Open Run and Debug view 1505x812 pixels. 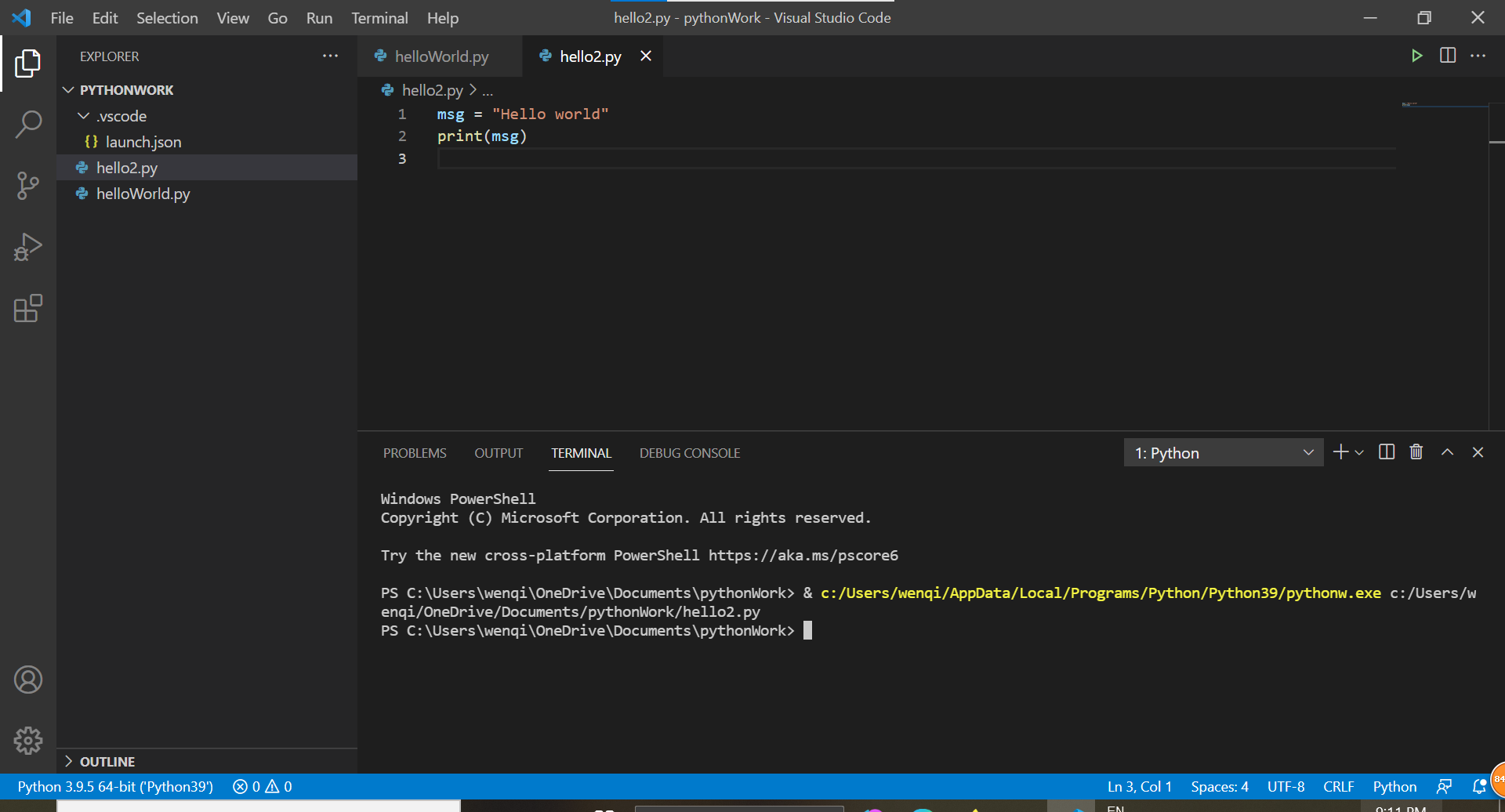click(28, 246)
